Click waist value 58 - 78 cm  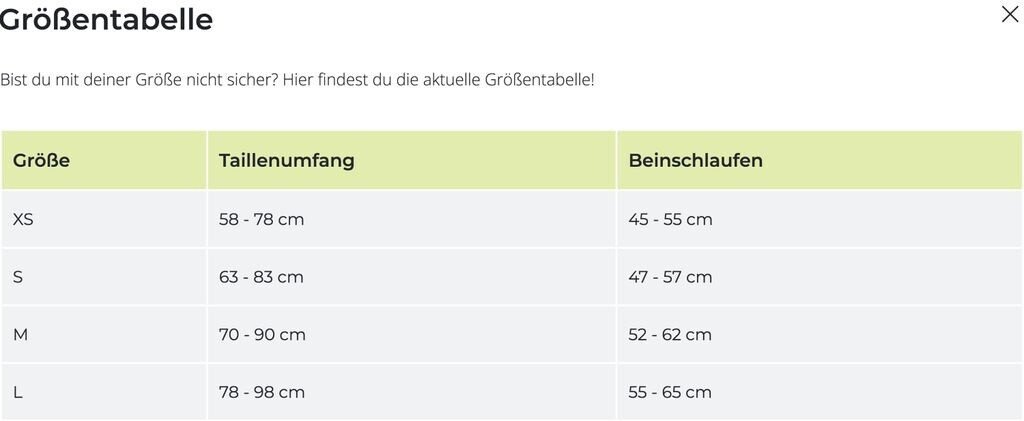(261, 219)
